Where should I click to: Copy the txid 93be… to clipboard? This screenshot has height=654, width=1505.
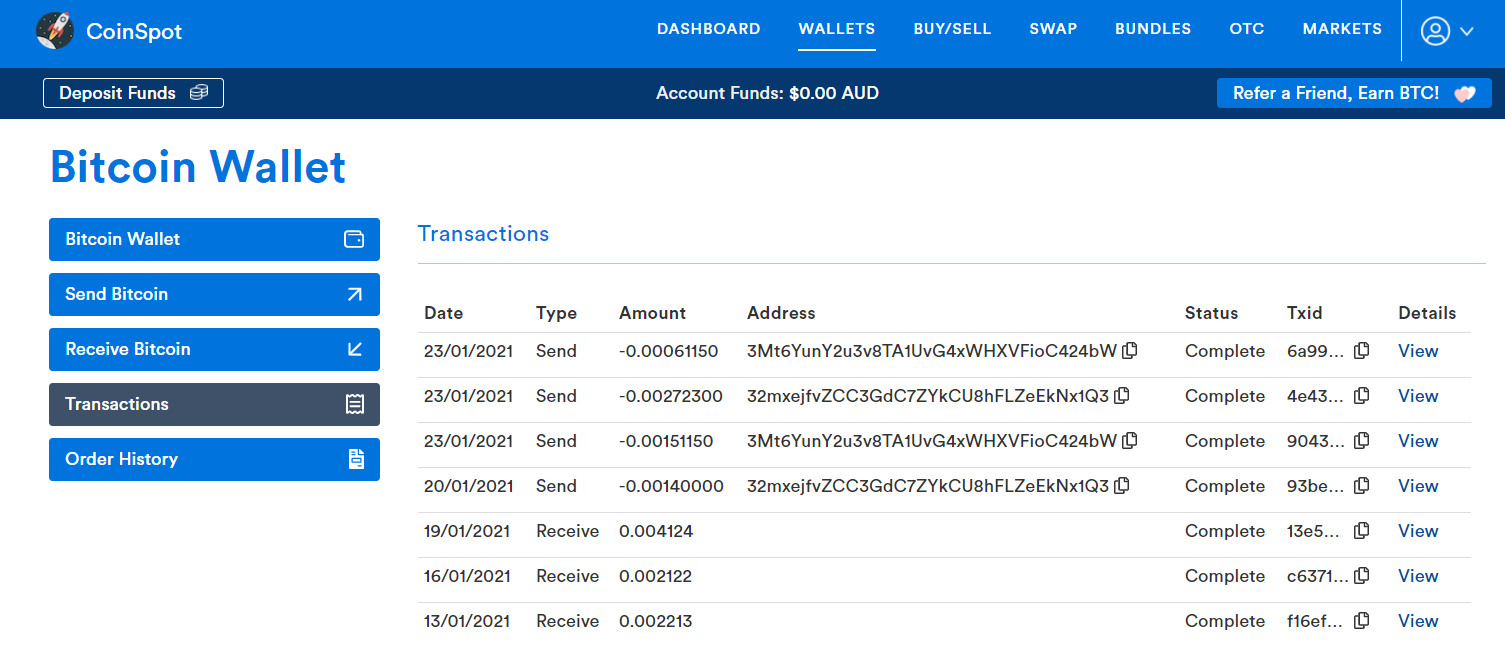pyautogui.click(x=1361, y=486)
